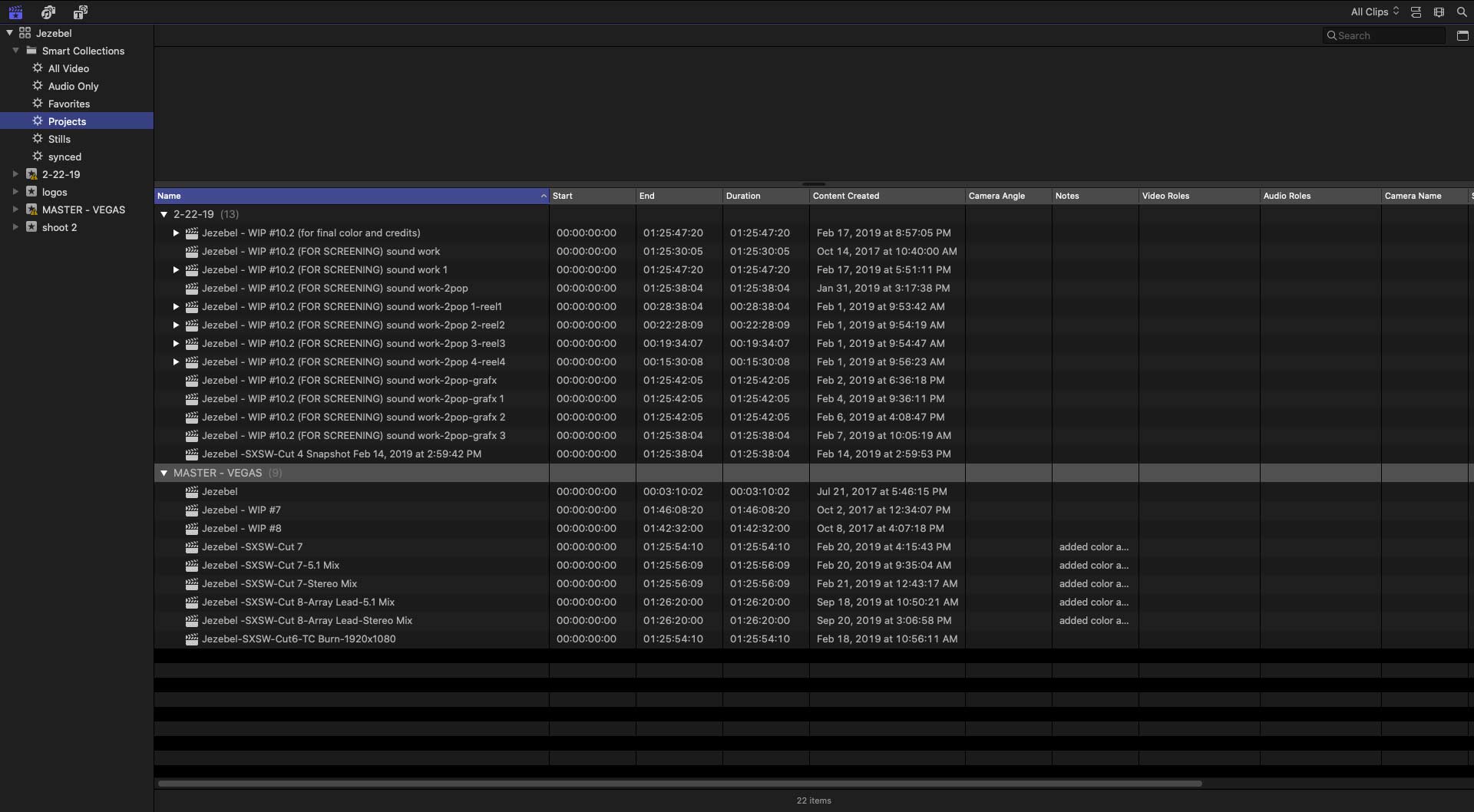This screenshot has height=812, width=1474.
Task: Expand the 'sound work-2pop 4-reel4' project
Action: coord(176,361)
